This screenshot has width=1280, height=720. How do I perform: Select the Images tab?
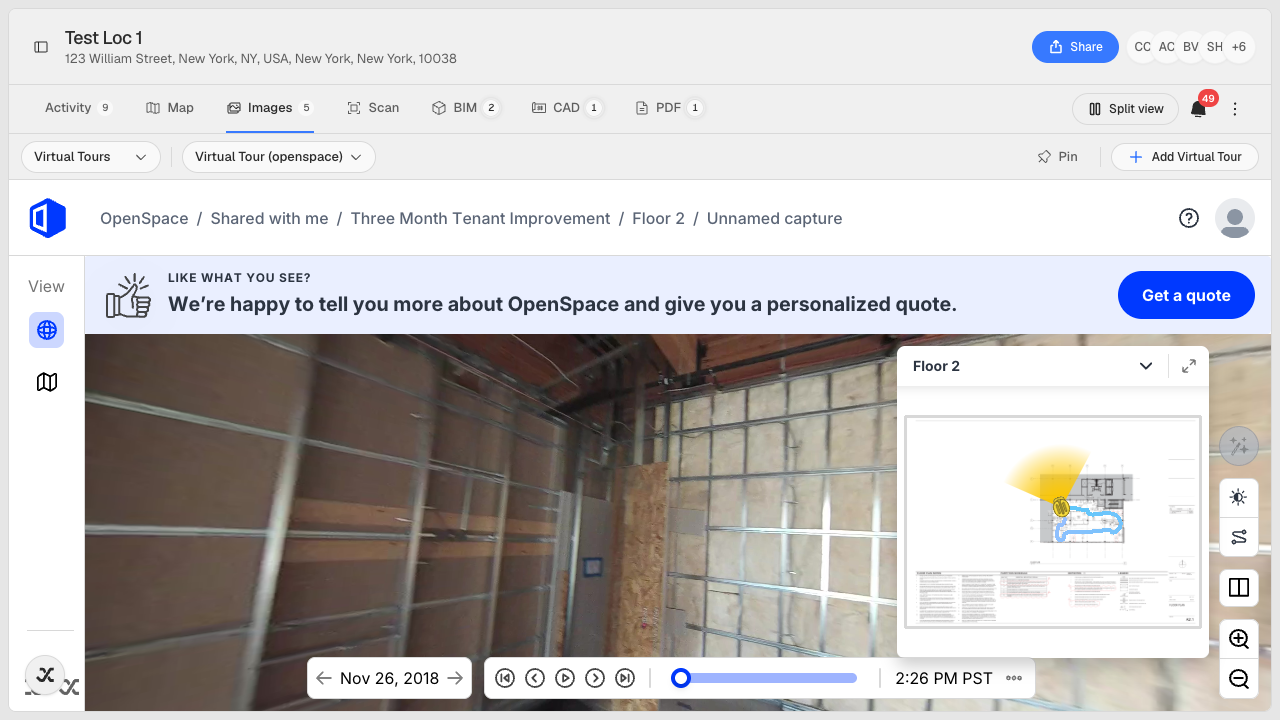pos(270,108)
